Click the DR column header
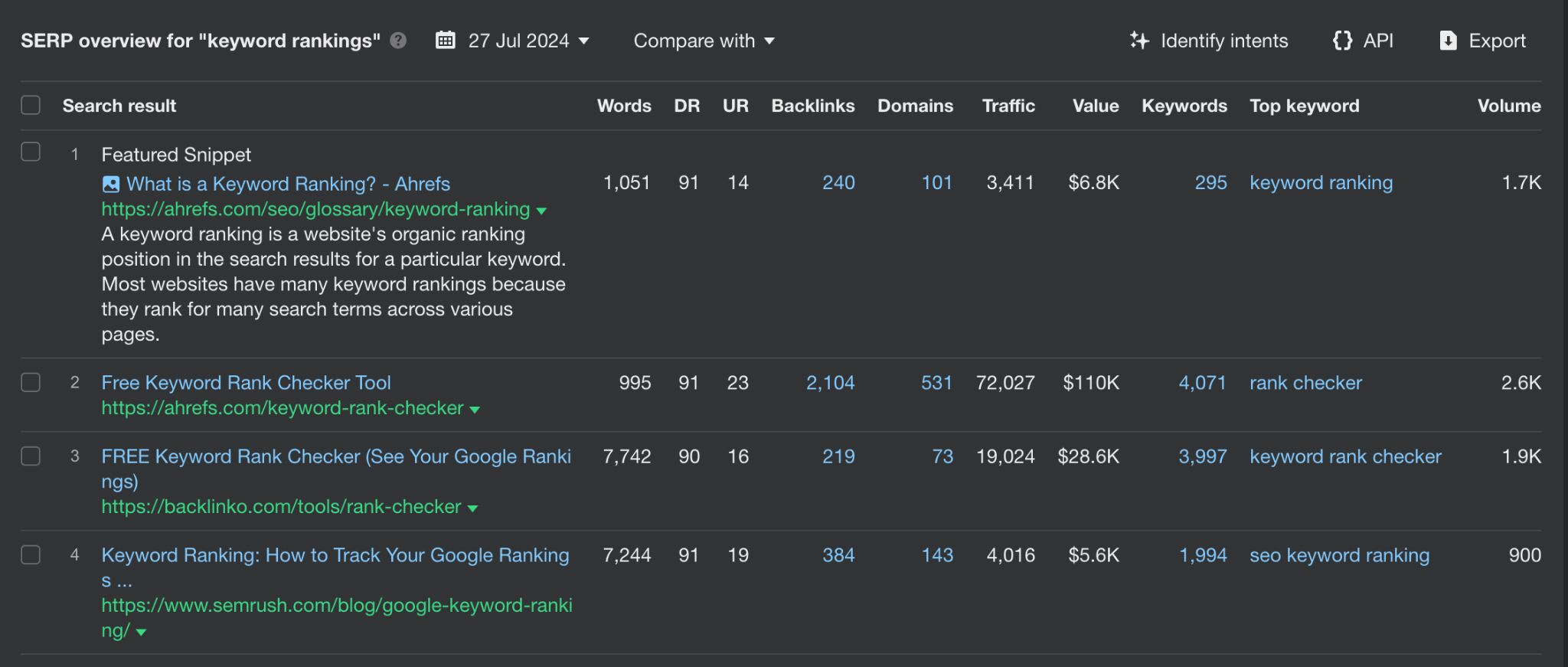The height and width of the screenshot is (667, 1568). pyautogui.click(x=687, y=106)
